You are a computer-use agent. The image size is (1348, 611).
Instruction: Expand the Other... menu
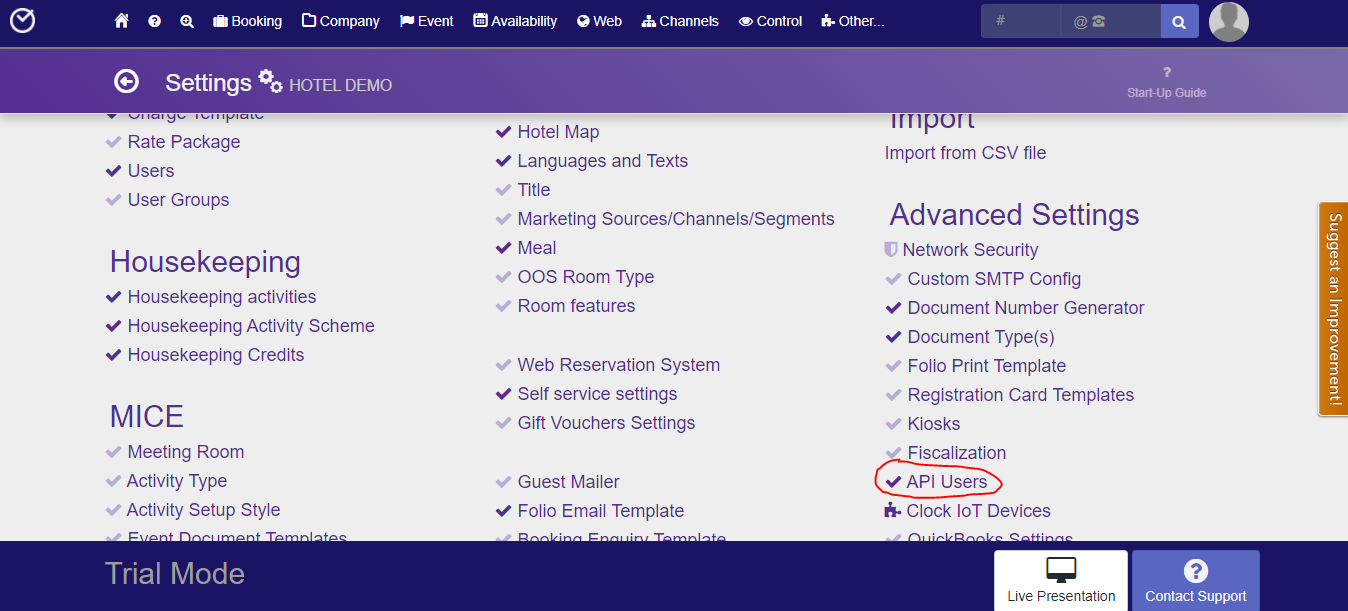(x=852, y=21)
